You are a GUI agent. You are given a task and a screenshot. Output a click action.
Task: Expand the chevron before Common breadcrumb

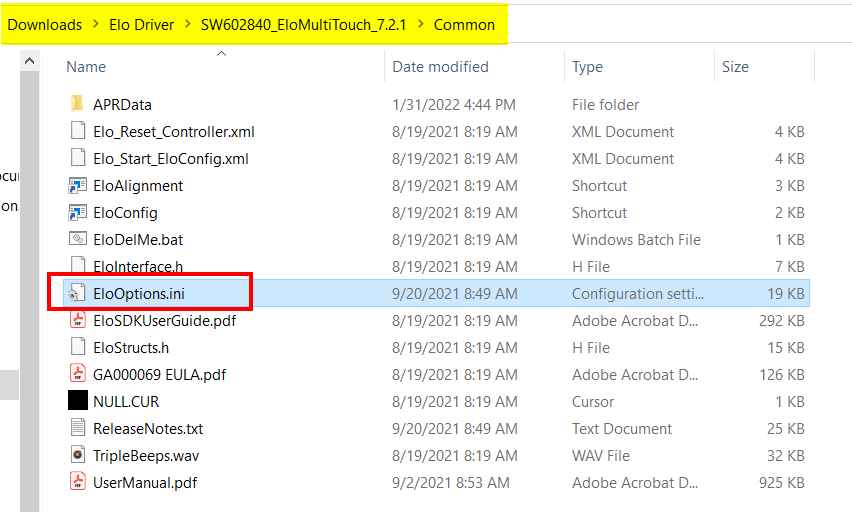pyautogui.click(x=421, y=24)
